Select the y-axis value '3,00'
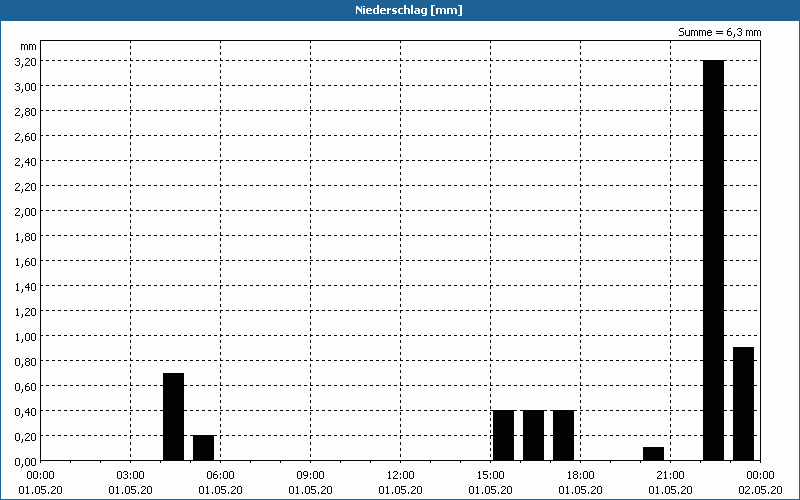The height and width of the screenshot is (500, 800). [x=26, y=86]
